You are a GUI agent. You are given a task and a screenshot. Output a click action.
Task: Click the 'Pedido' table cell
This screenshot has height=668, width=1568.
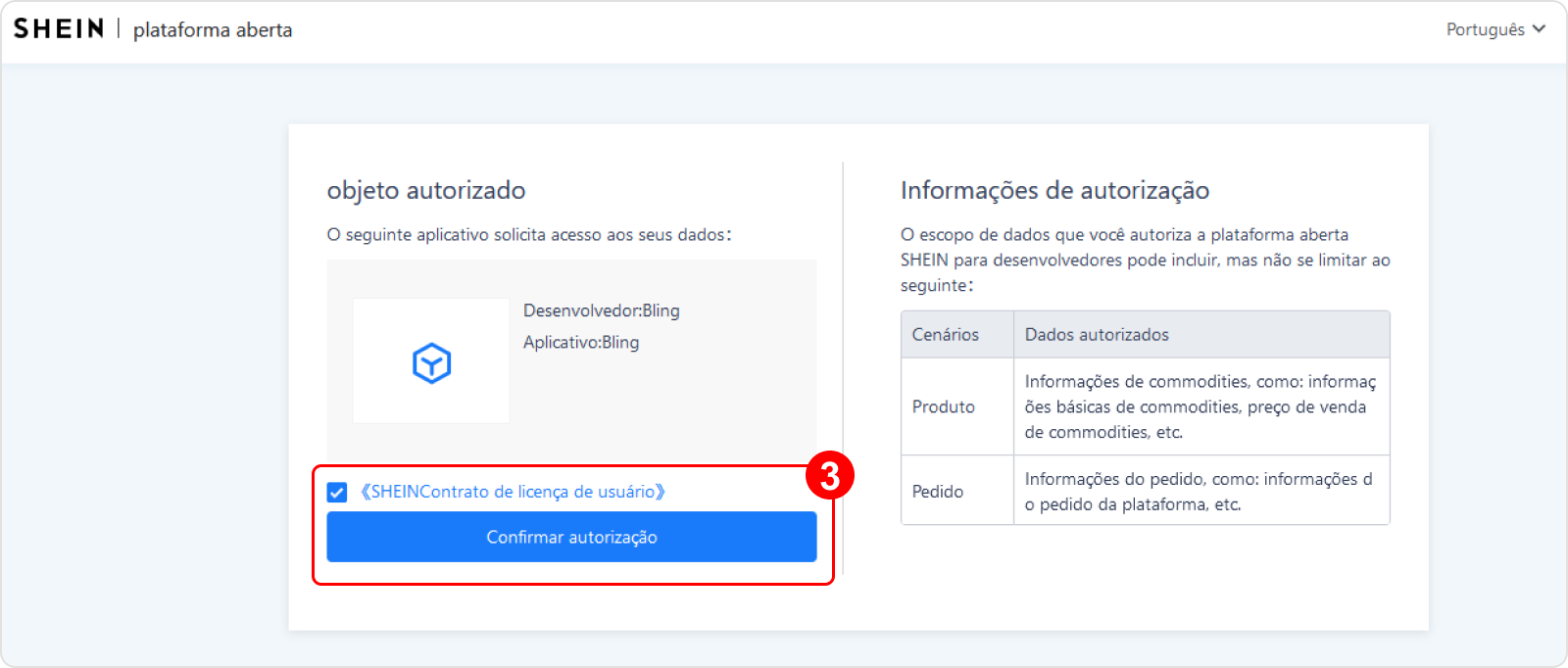(x=957, y=491)
